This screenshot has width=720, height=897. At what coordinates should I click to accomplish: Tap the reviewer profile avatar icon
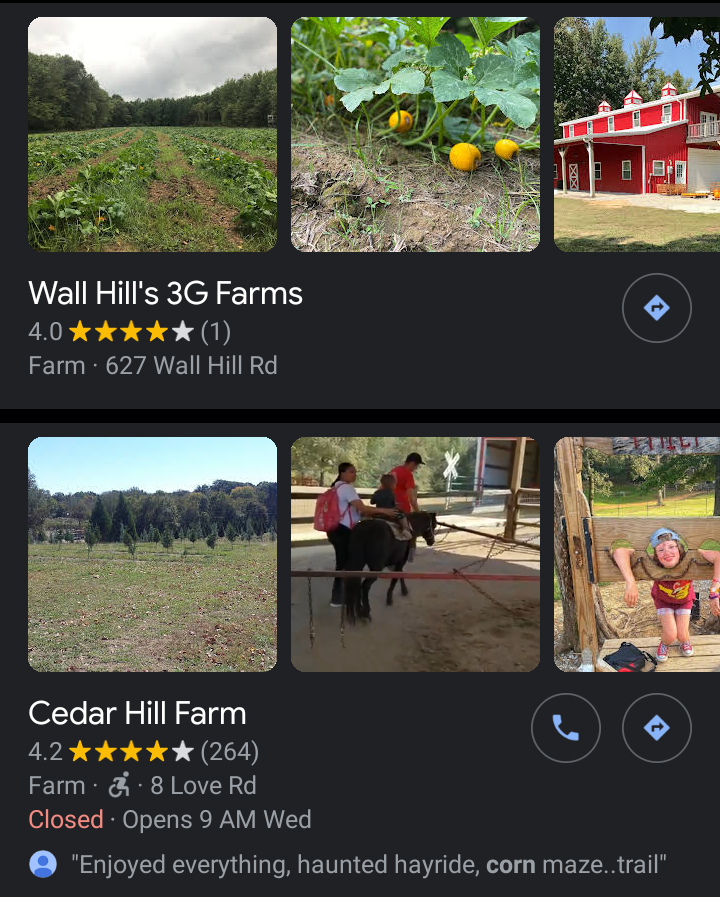coord(43,864)
